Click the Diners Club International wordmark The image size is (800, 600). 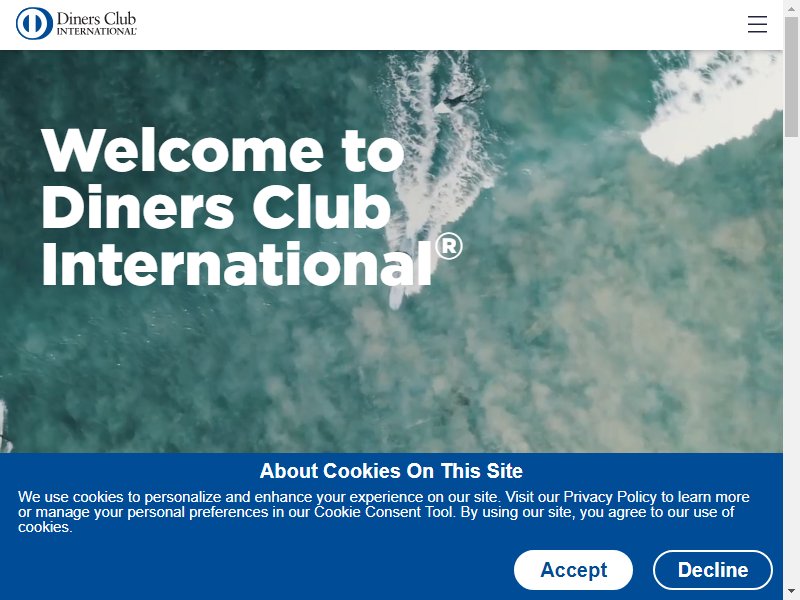(x=96, y=23)
